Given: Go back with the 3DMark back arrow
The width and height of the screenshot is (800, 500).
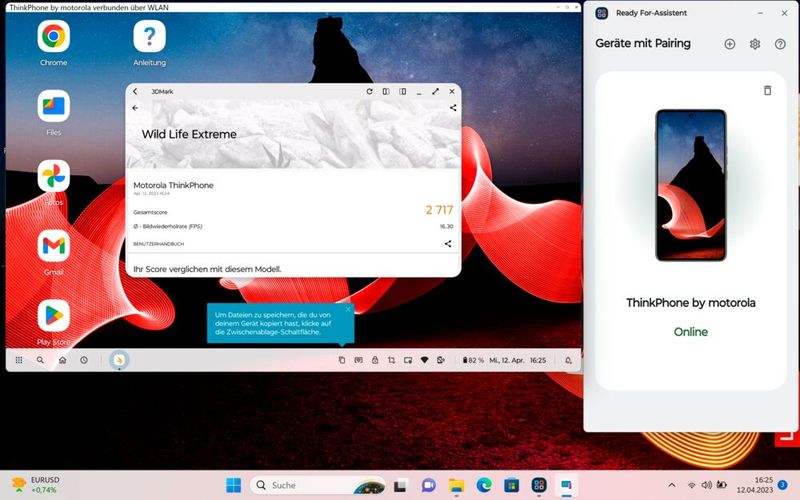Looking at the screenshot, I should pos(135,108).
